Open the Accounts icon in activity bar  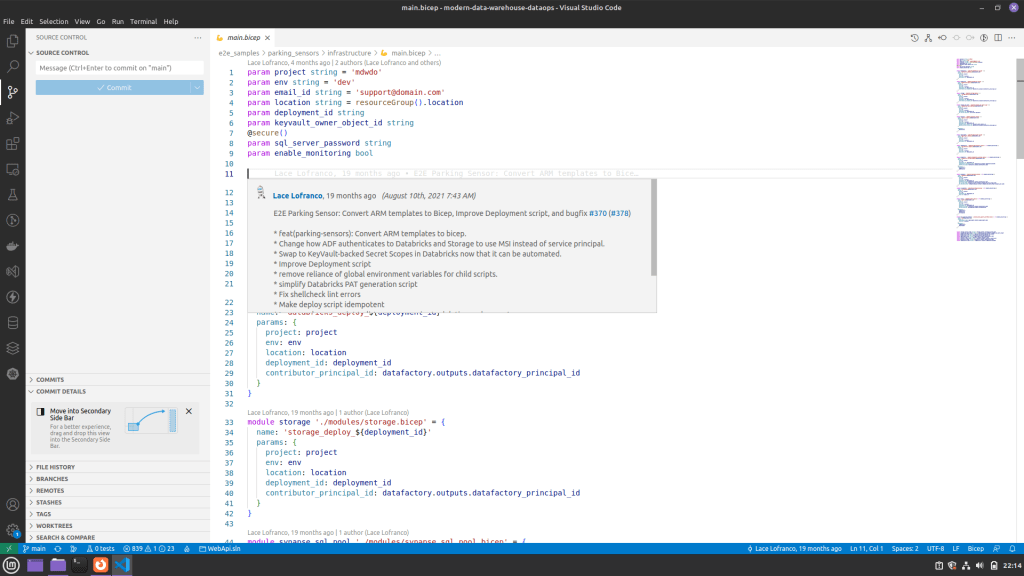pos(13,505)
